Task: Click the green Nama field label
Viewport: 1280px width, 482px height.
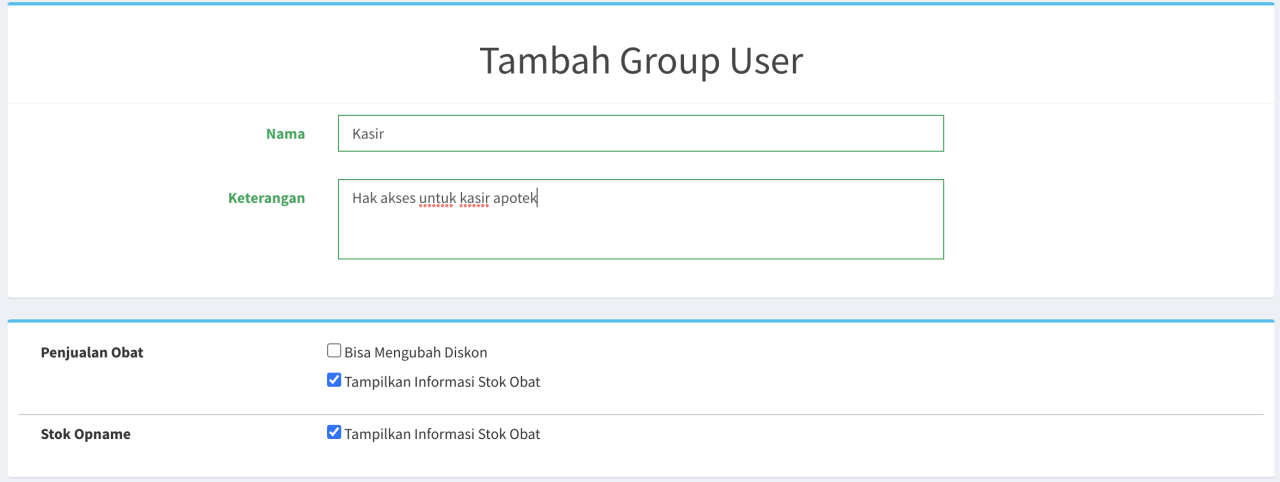Action: coord(285,134)
